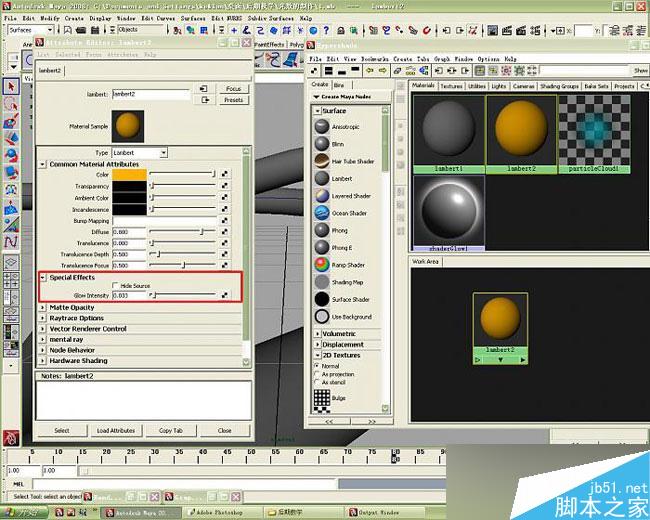This screenshot has width=650, height=520.
Task: Activate the Show Manipulator tool
Action: point(11,224)
